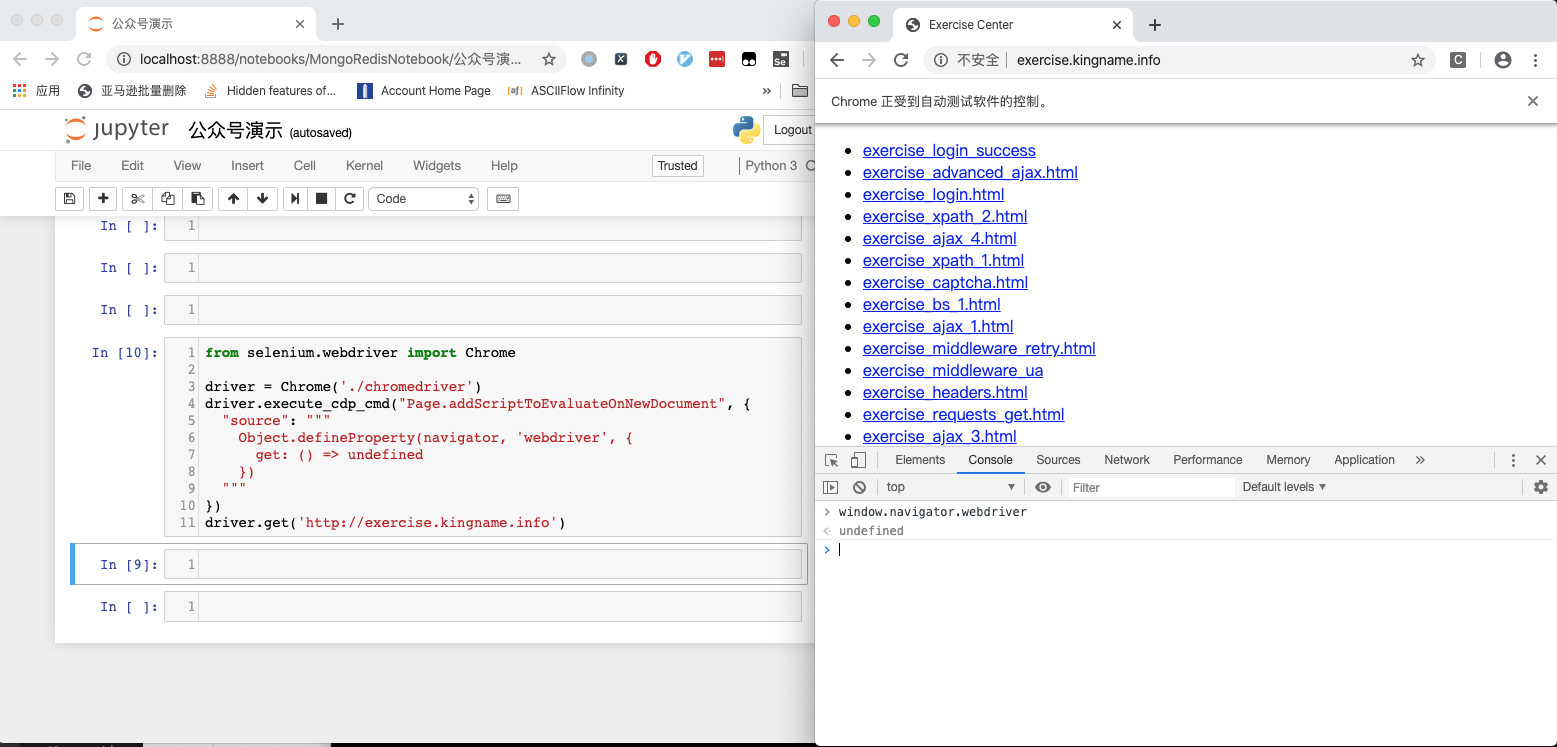
Task: Open new tab in Jupyter browser window
Action: pyautogui.click(x=338, y=24)
